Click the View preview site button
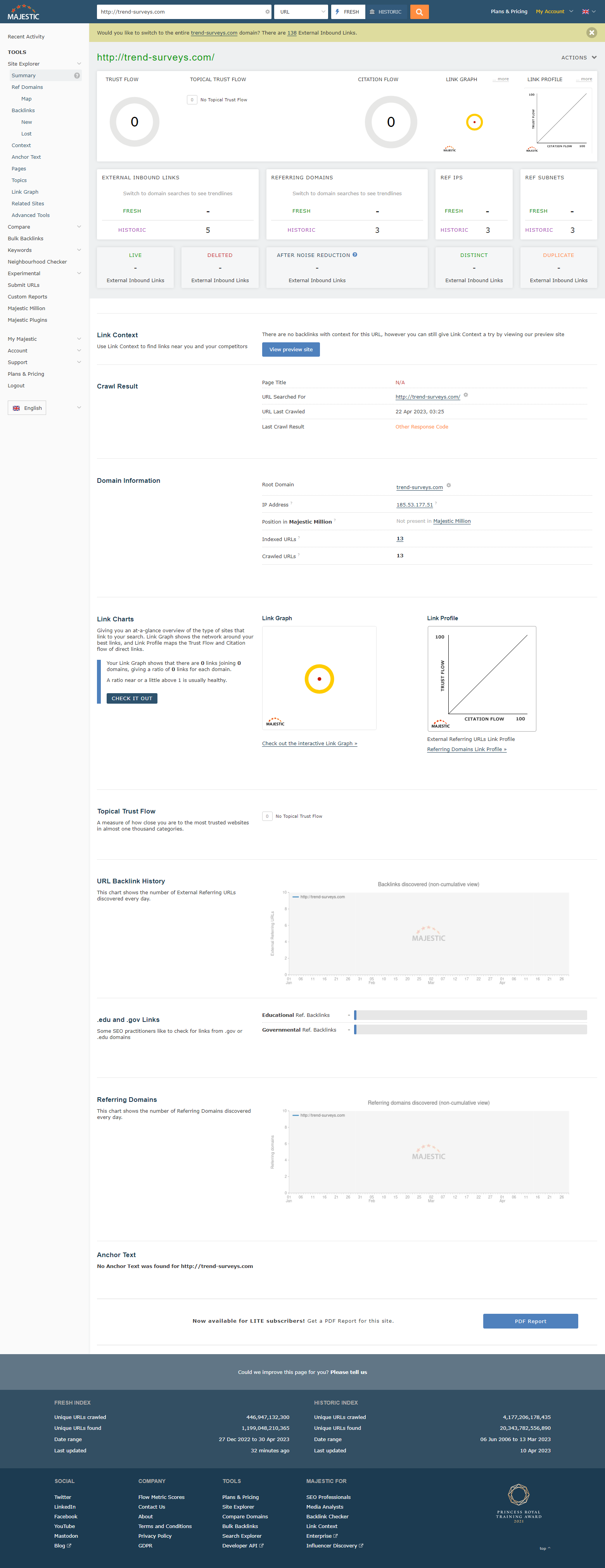This screenshot has width=605, height=1568. point(290,349)
